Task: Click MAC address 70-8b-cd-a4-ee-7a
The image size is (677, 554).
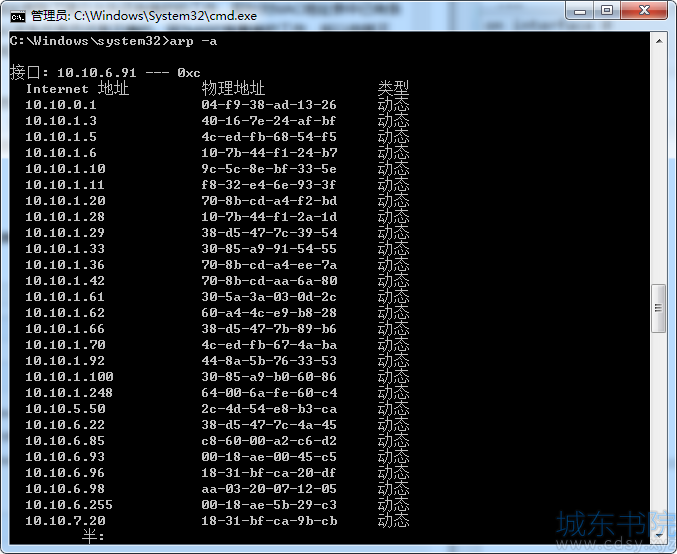Action: (269, 265)
